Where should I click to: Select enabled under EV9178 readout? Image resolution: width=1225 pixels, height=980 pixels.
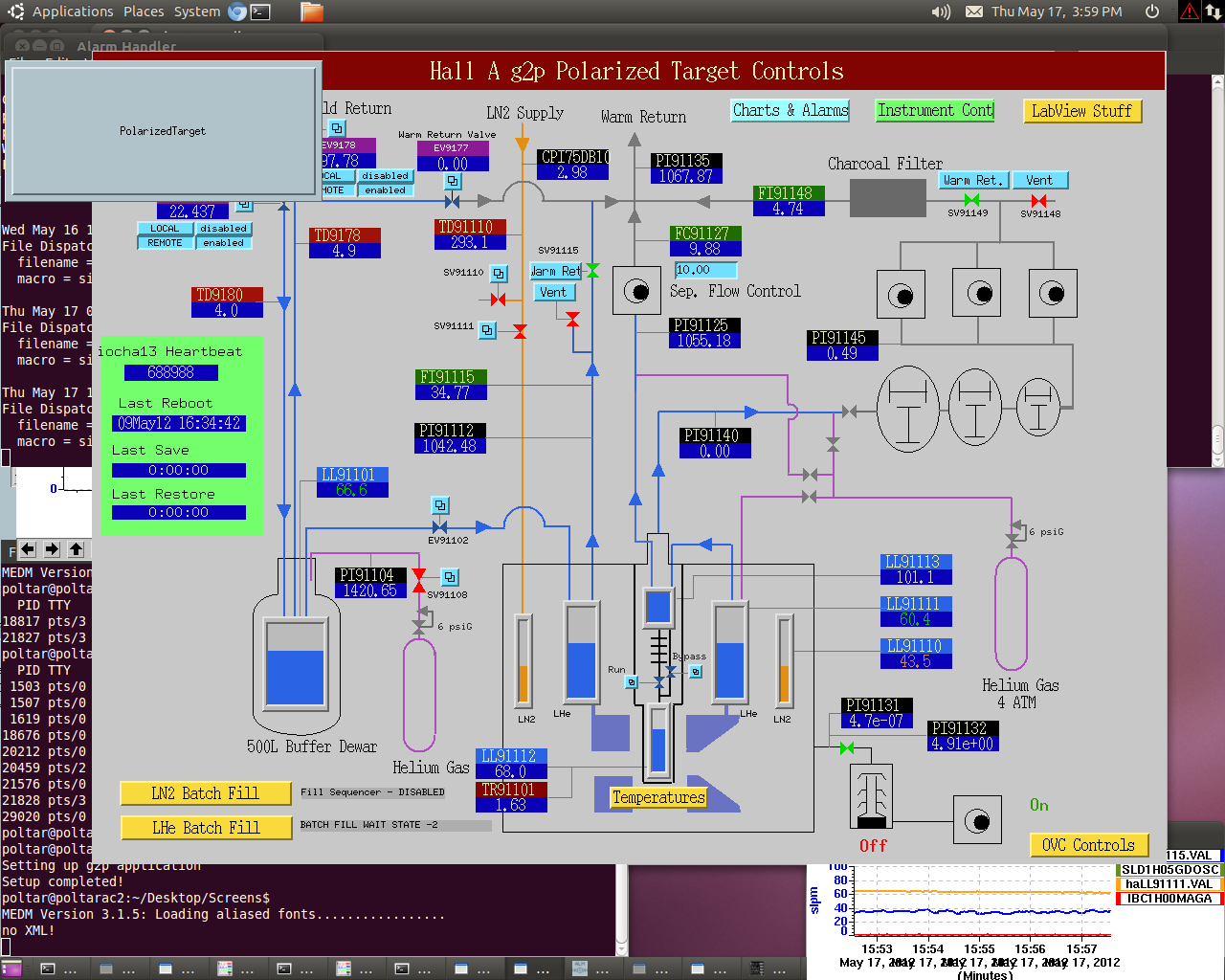tap(385, 190)
